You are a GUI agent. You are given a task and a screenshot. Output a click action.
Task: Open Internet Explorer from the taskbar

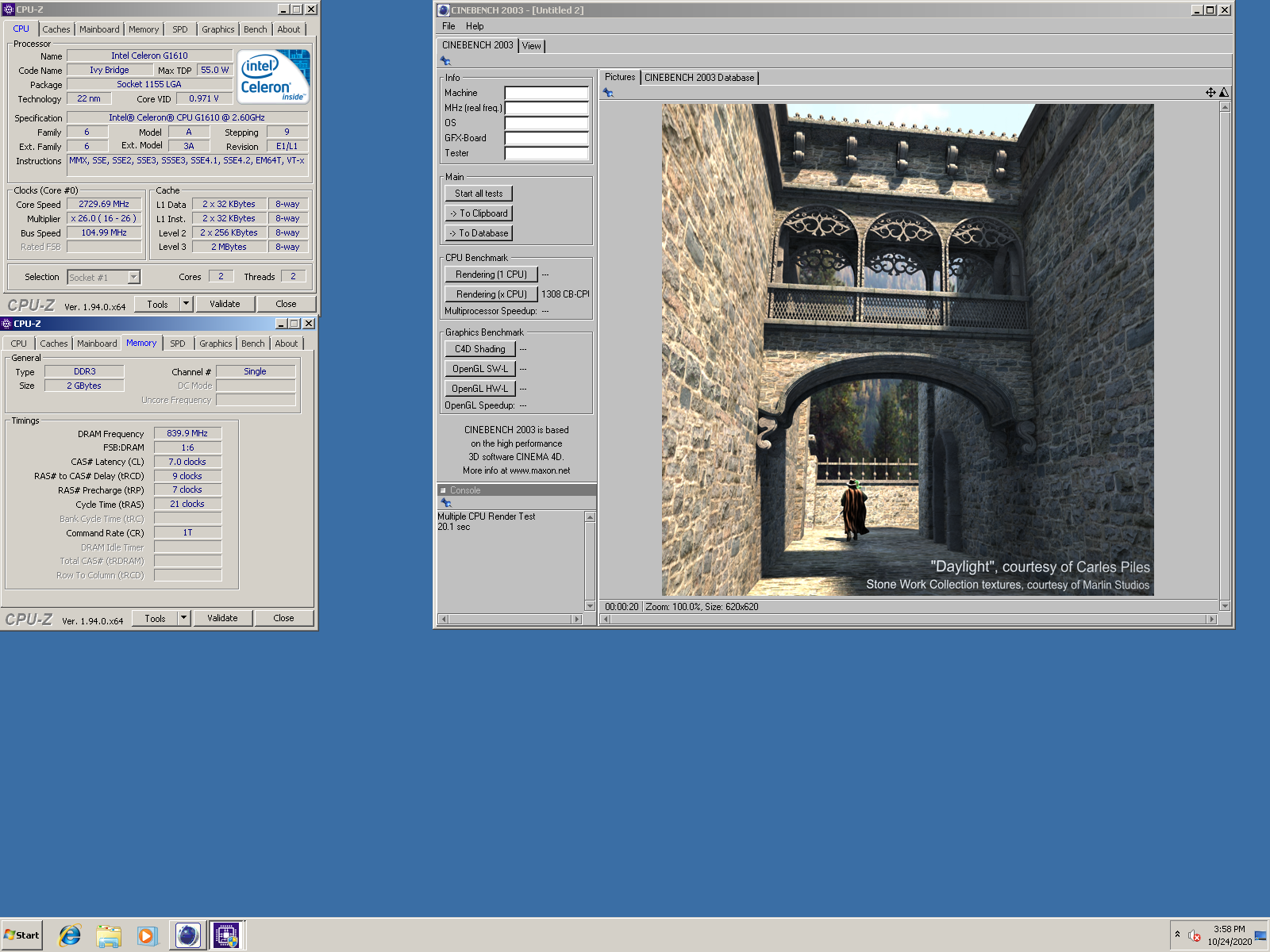[70, 935]
